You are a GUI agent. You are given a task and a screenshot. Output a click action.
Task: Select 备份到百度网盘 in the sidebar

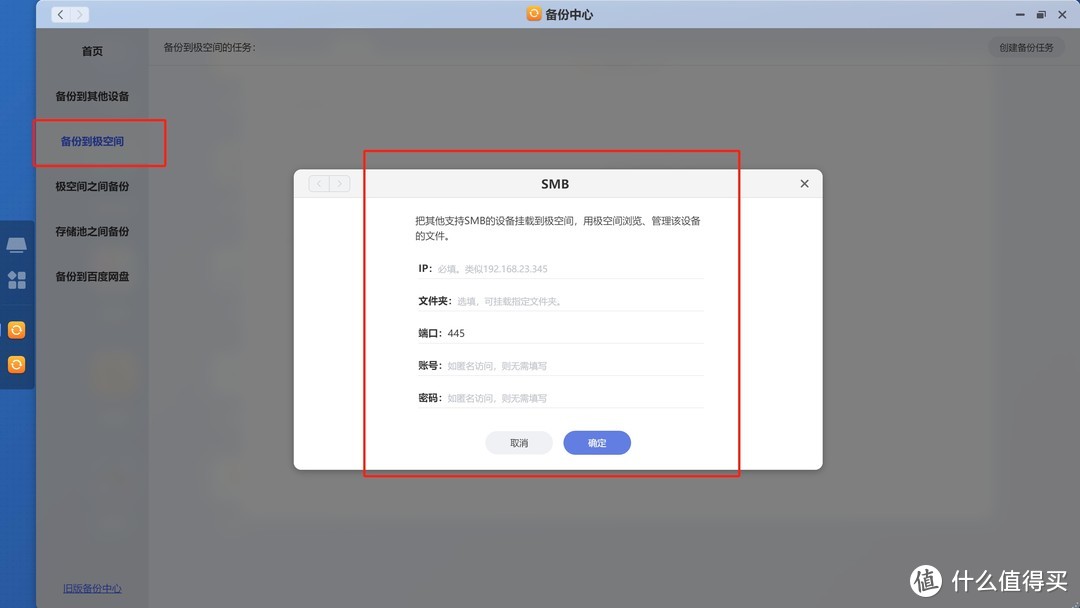tap(92, 276)
